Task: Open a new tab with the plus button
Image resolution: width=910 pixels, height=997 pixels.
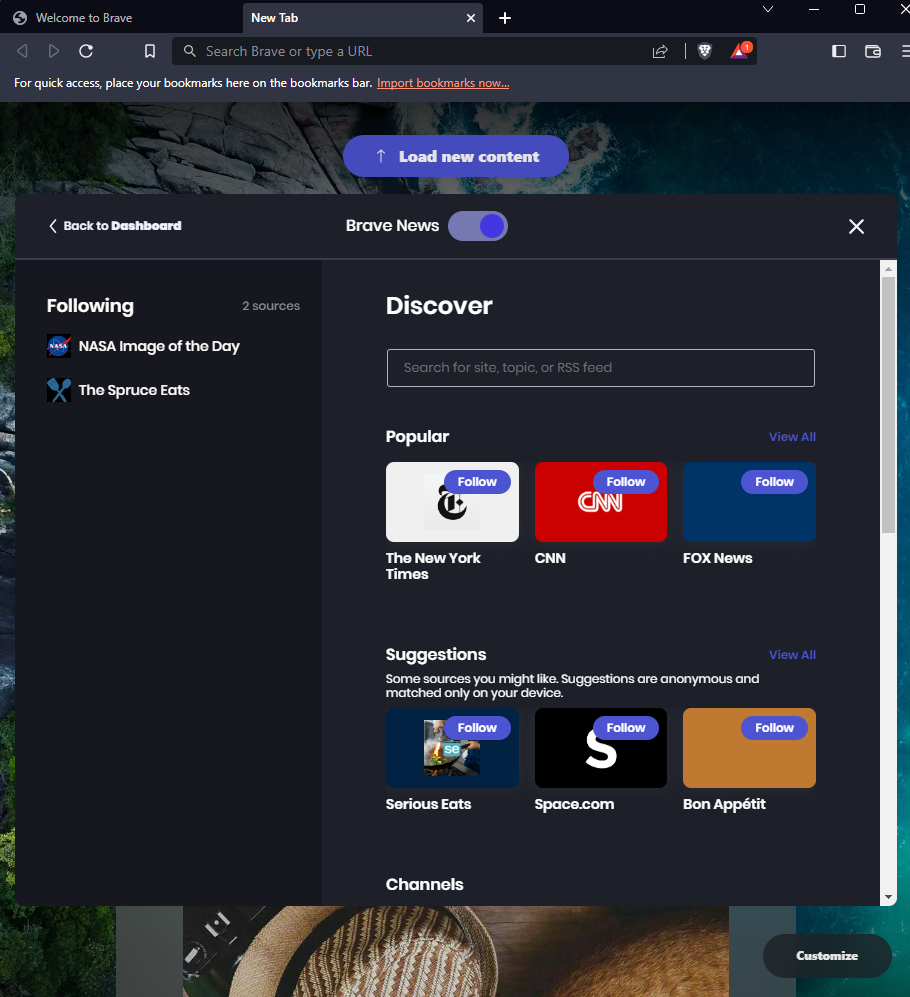Action: pyautogui.click(x=505, y=18)
